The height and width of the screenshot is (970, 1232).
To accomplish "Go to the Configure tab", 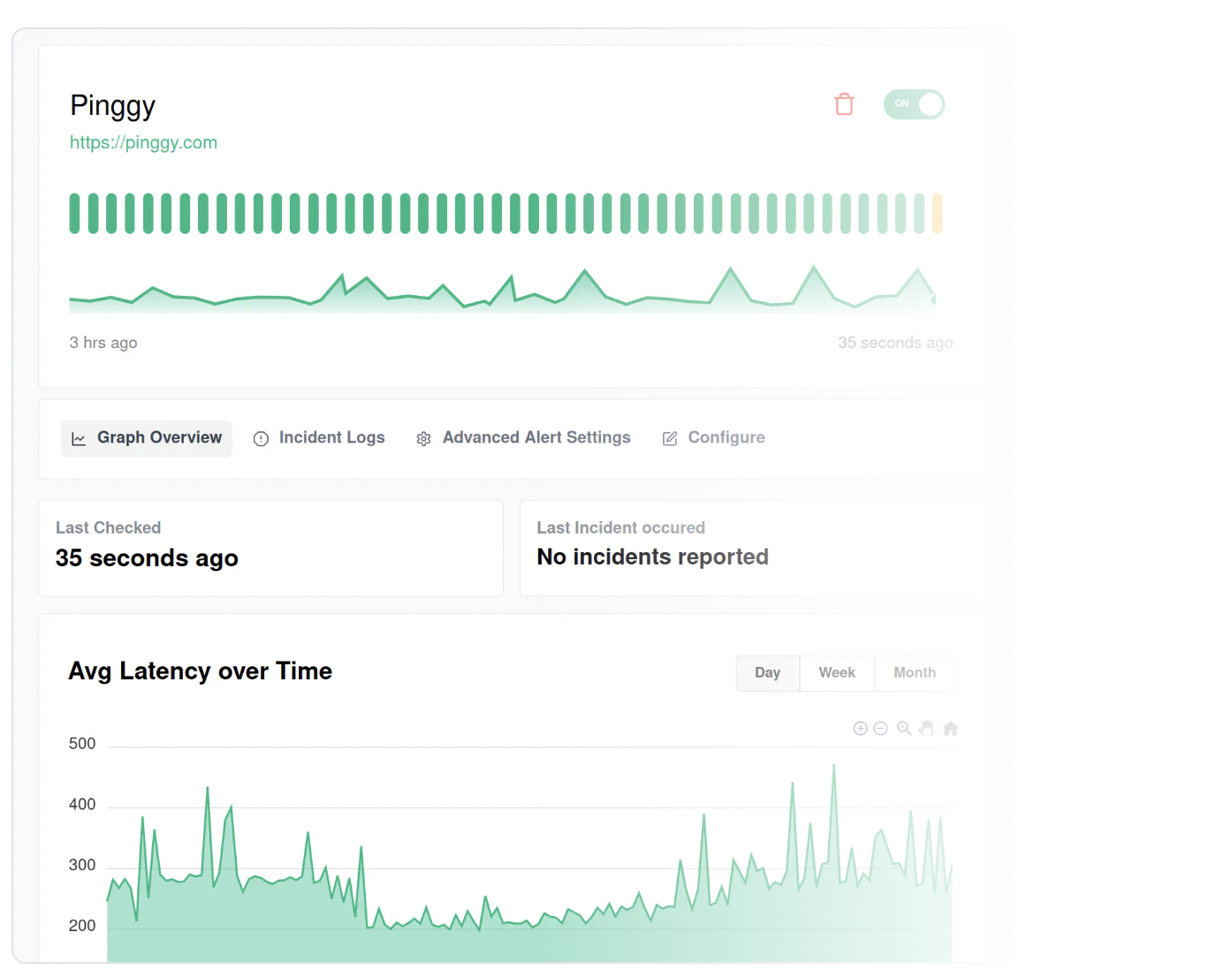I will (x=714, y=438).
